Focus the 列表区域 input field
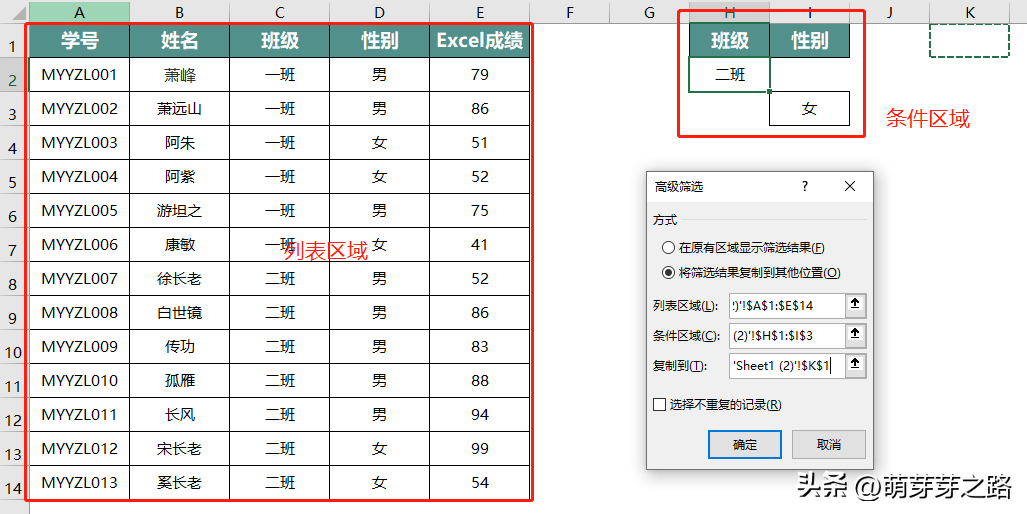Image resolution: width=1027 pixels, height=514 pixels. point(787,306)
